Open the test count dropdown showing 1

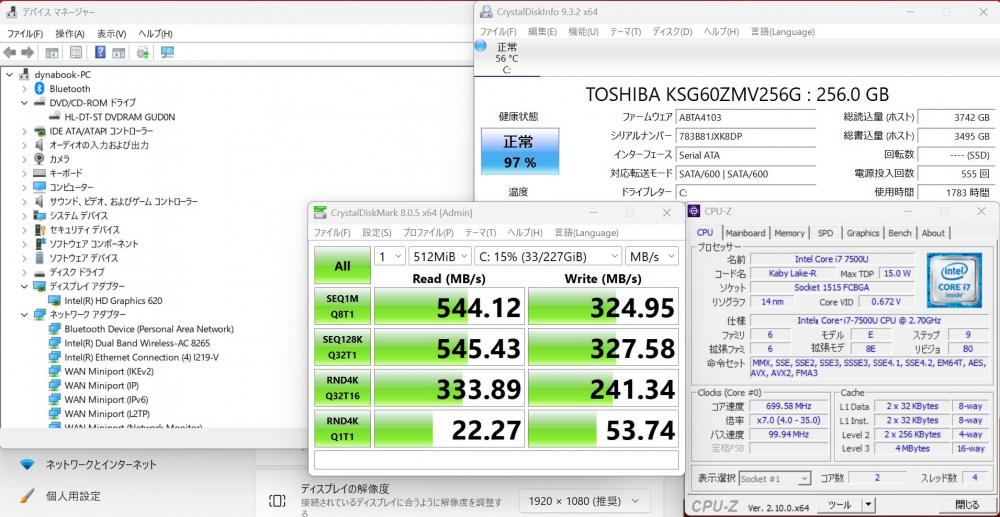coord(389,256)
